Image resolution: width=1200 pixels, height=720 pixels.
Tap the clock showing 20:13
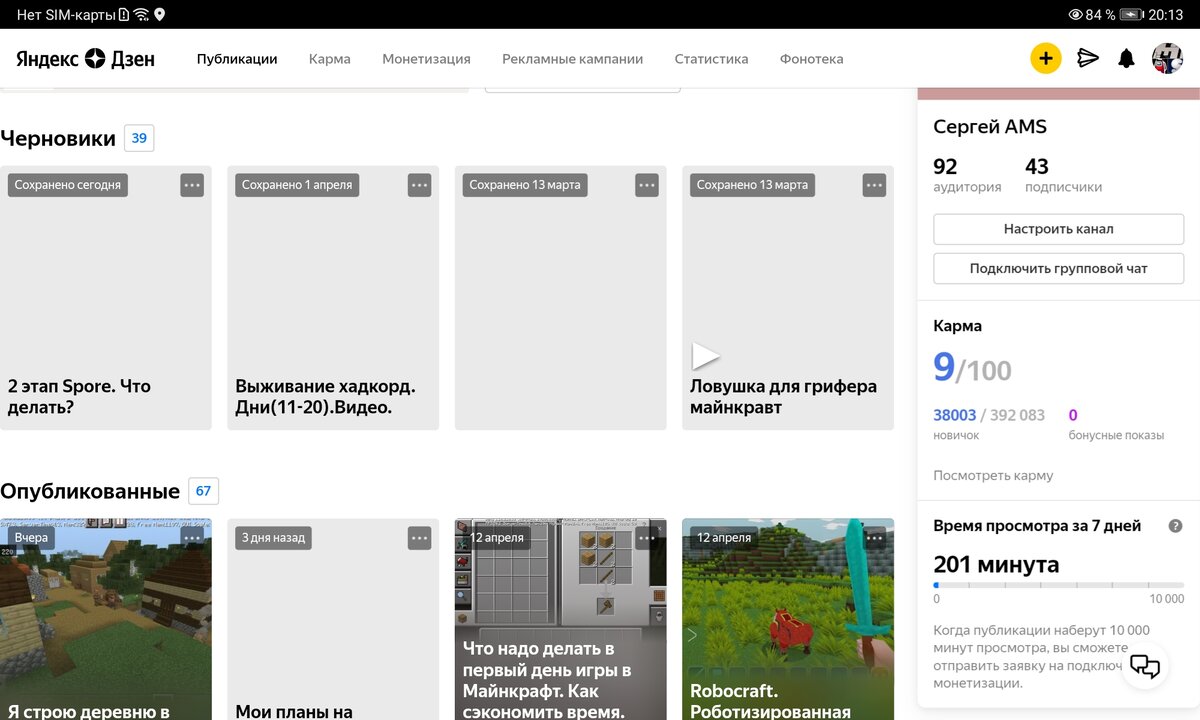coord(1166,14)
